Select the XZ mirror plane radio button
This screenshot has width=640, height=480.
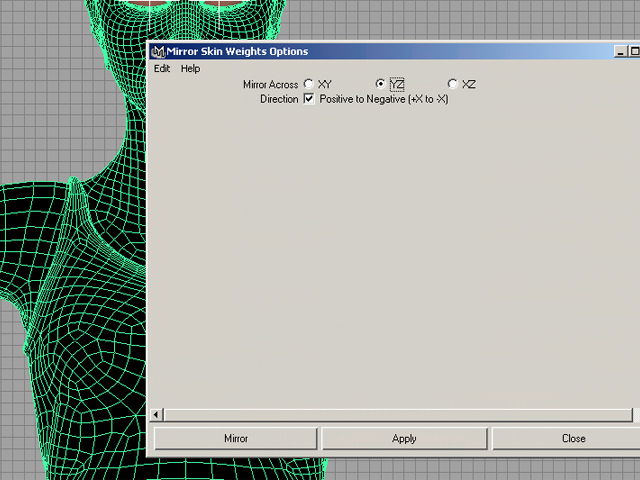coord(453,84)
